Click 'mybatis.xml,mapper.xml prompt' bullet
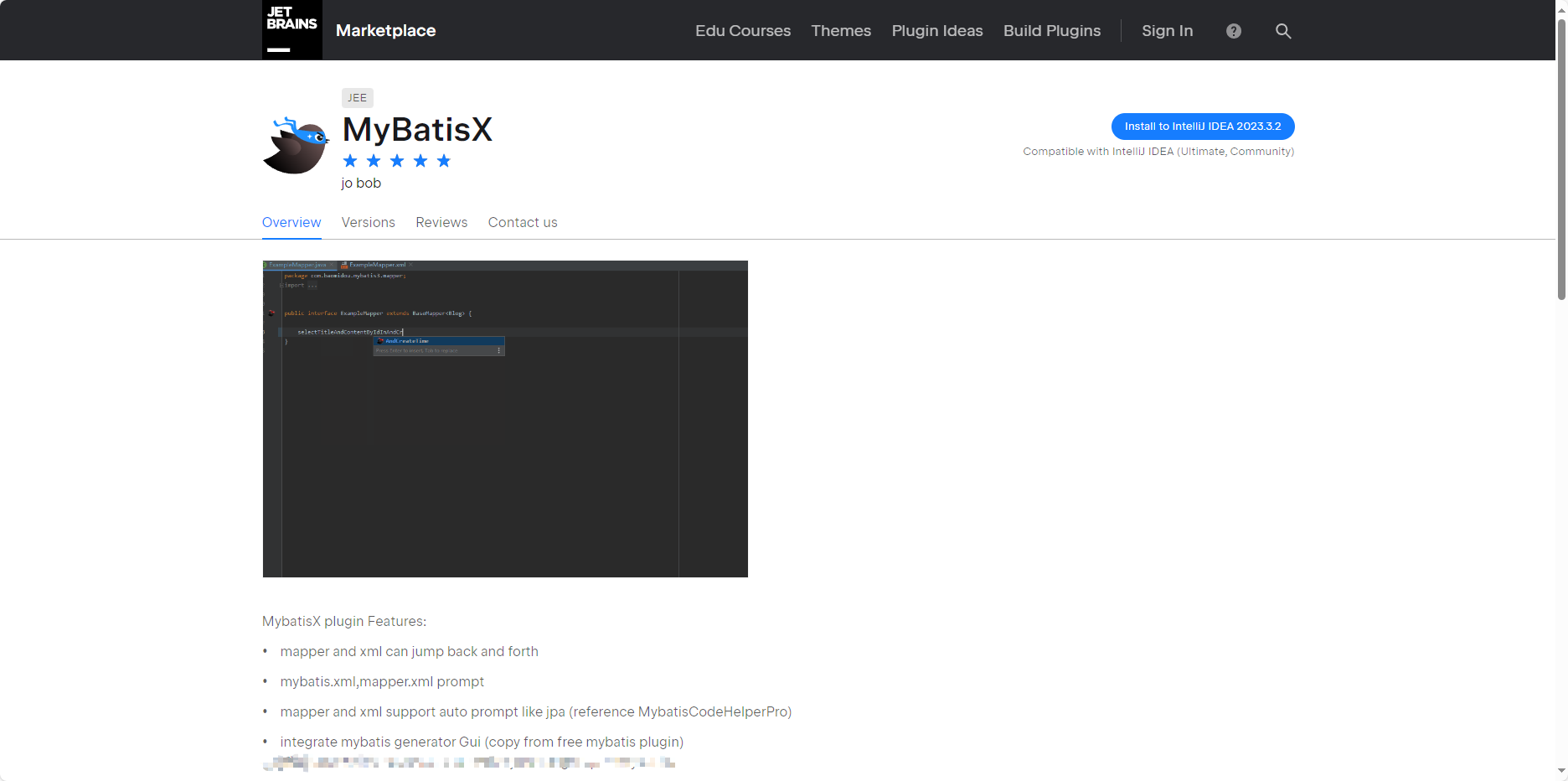 [382, 681]
